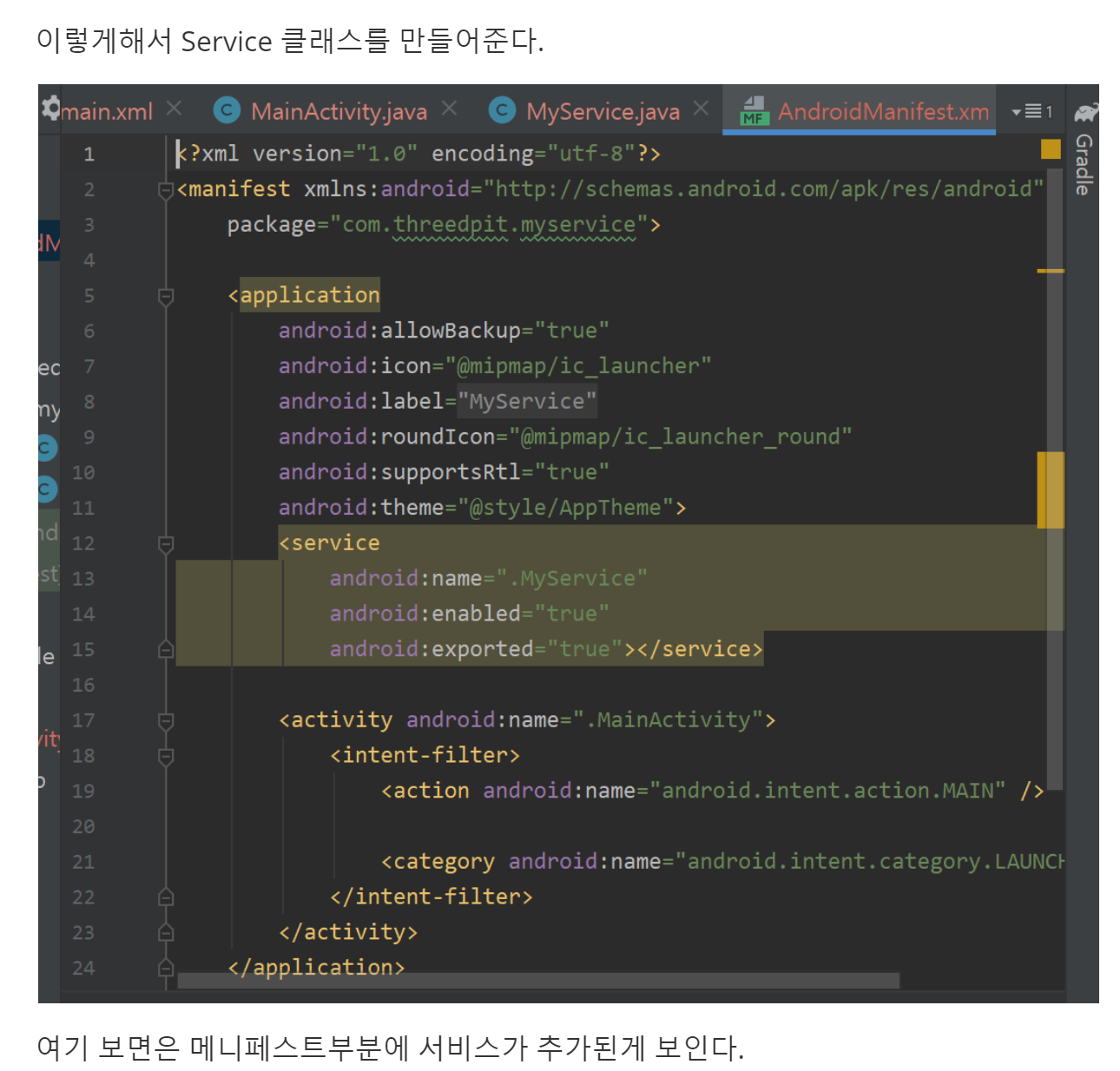Click the highlighted "application" tag name
1120x1071 pixels.
pos(310,295)
